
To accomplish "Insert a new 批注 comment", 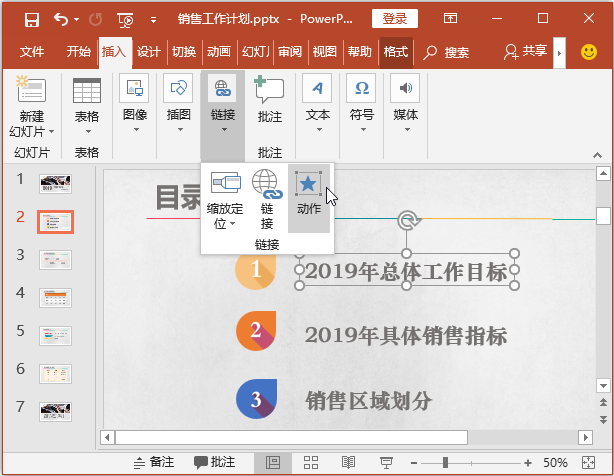I will (x=269, y=99).
